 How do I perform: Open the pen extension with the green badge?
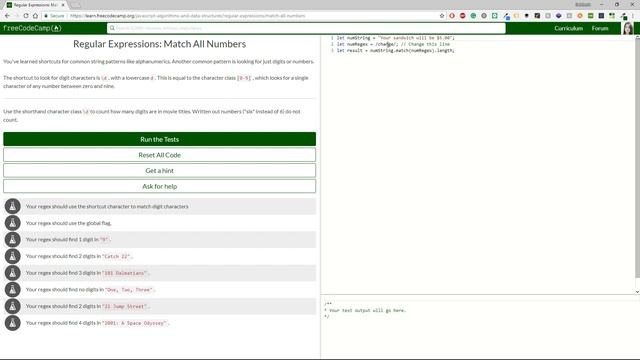(623, 16)
